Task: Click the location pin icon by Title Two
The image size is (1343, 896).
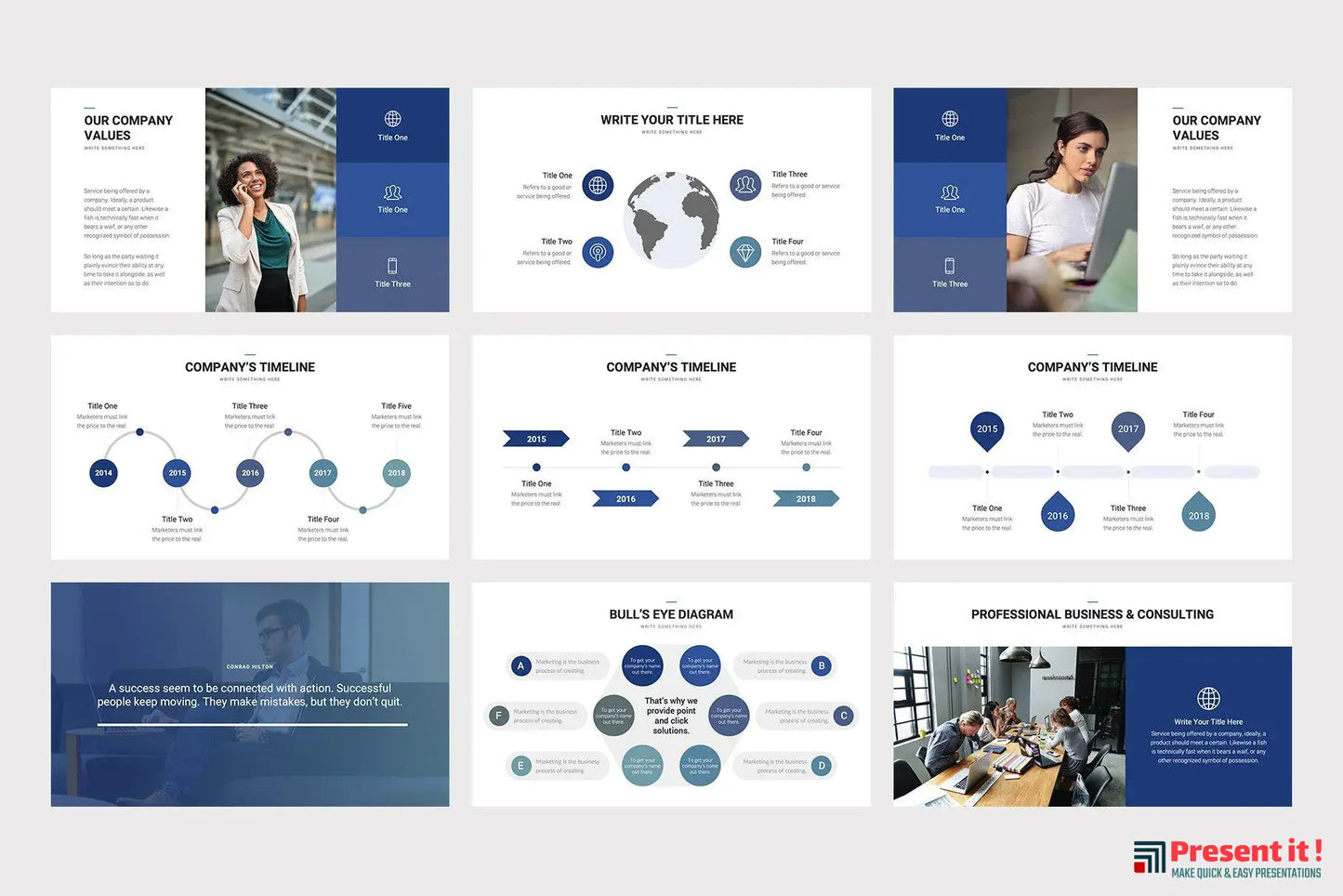Action: point(598,252)
